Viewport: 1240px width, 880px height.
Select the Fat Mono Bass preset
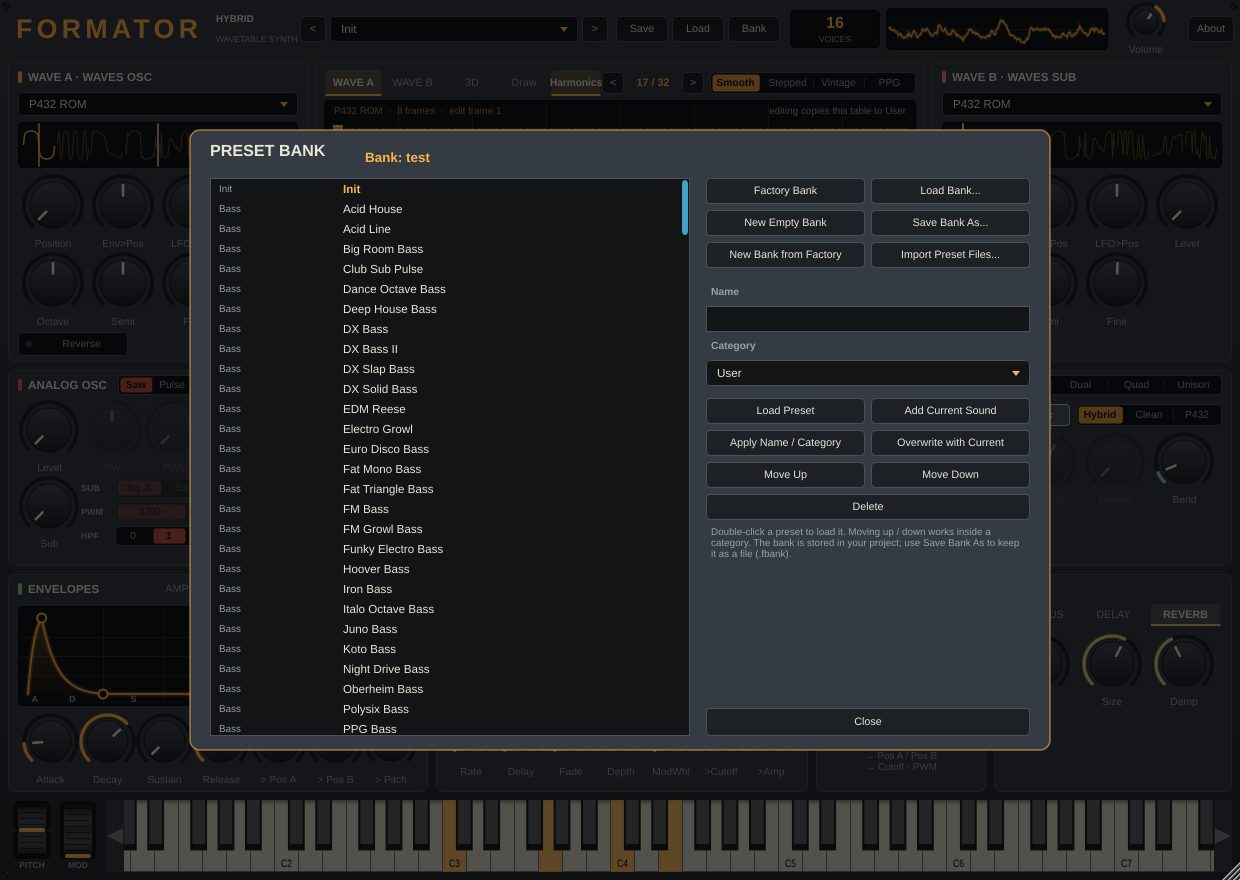tap(446, 469)
